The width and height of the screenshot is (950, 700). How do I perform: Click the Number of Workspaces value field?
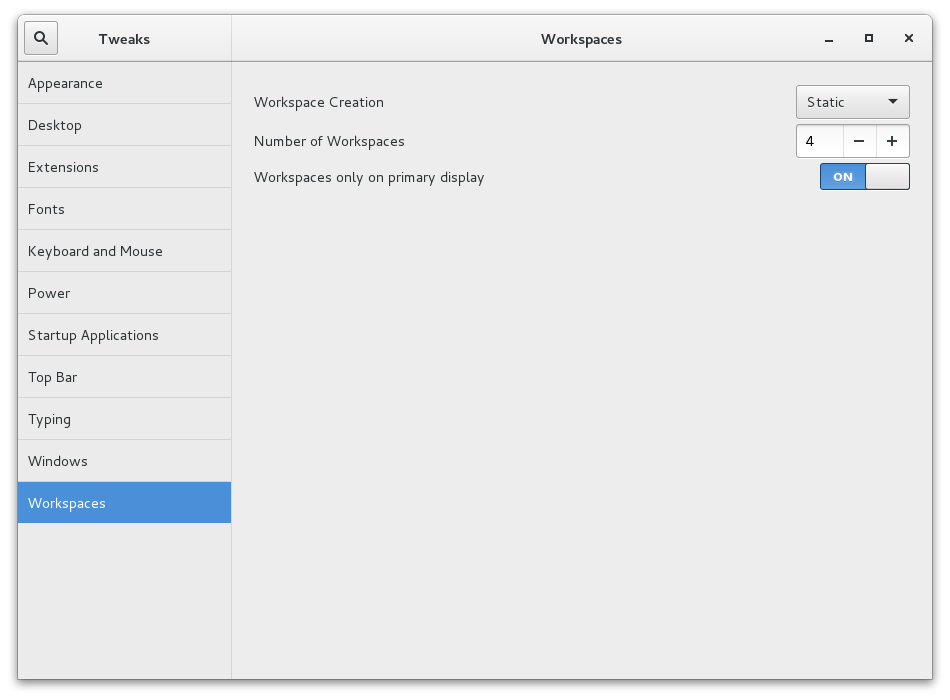click(x=820, y=141)
